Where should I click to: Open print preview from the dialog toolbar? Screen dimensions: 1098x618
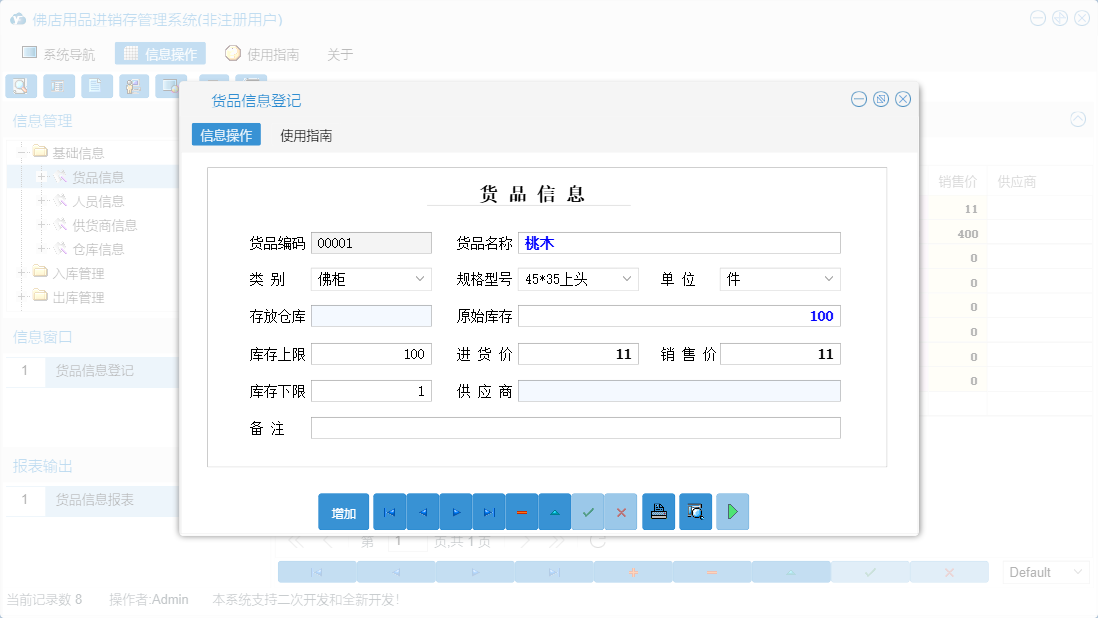tap(695, 511)
